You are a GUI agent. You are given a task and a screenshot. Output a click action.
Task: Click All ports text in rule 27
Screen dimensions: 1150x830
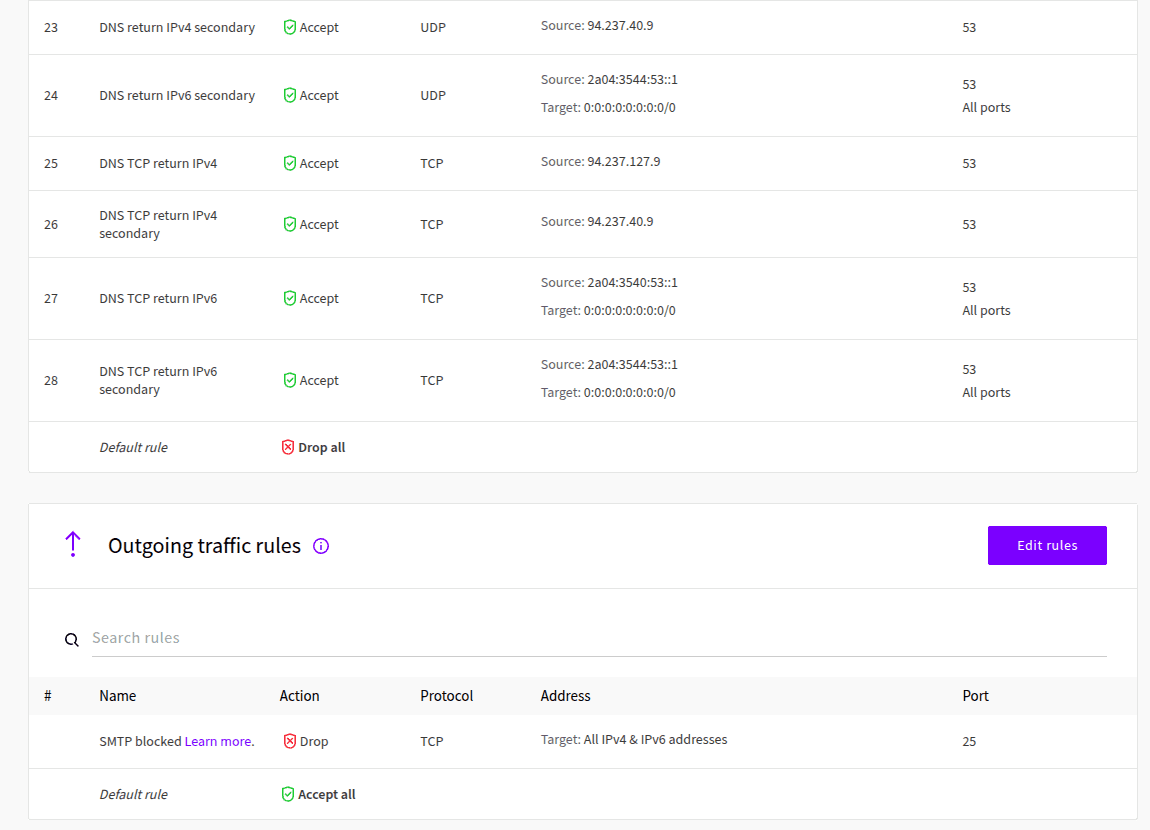click(986, 310)
